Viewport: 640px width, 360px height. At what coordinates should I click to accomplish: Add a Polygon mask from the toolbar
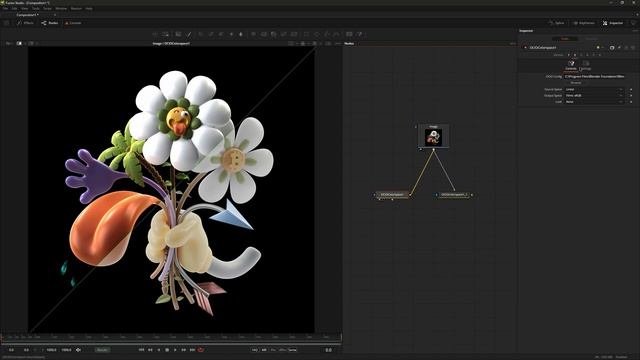(x=327, y=34)
